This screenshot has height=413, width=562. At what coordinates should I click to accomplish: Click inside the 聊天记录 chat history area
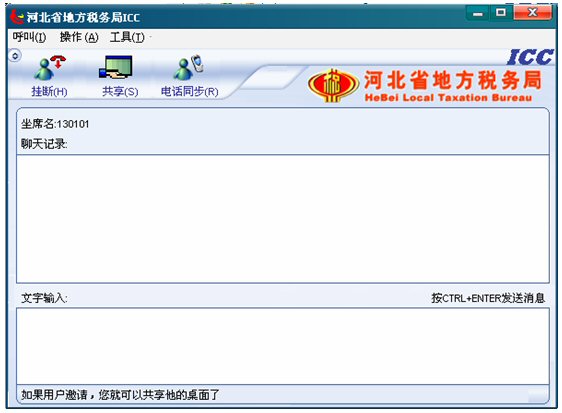pyautogui.click(x=282, y=219)
